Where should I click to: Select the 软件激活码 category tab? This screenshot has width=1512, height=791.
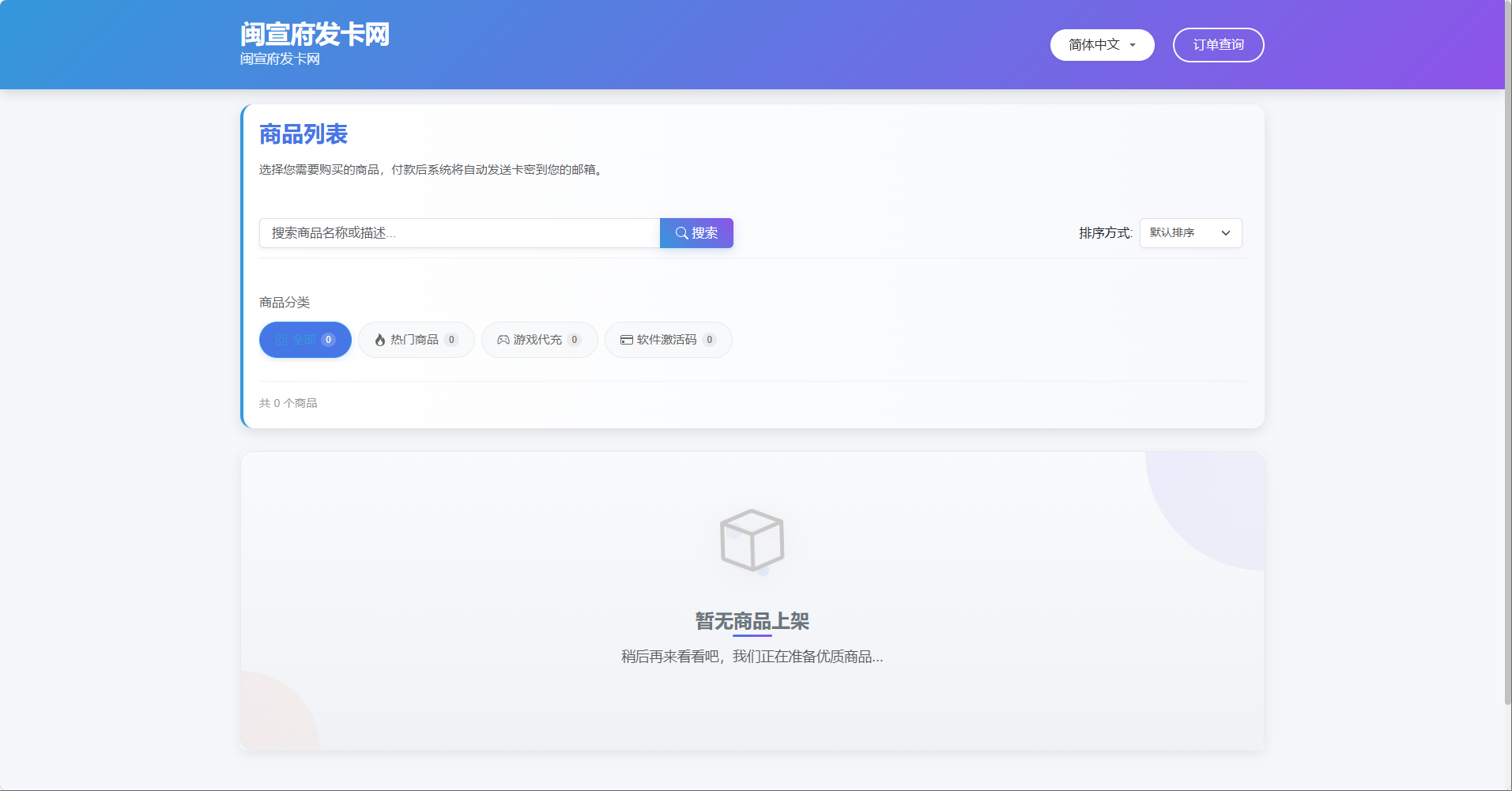pyautogui.click(x=669, y=340)
